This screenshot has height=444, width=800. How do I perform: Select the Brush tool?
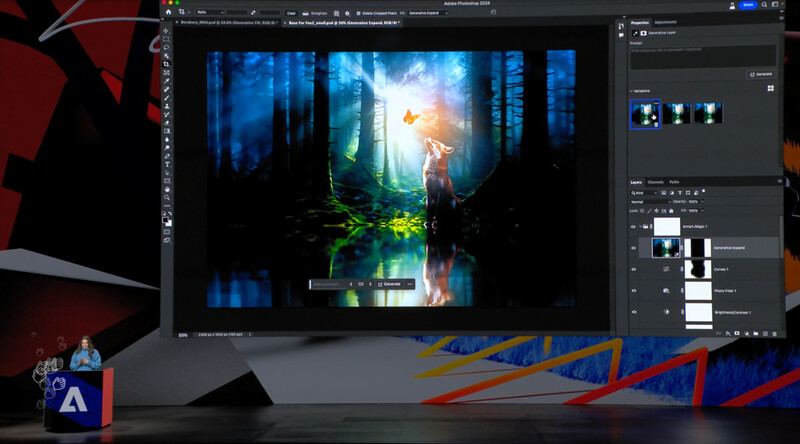166,98
